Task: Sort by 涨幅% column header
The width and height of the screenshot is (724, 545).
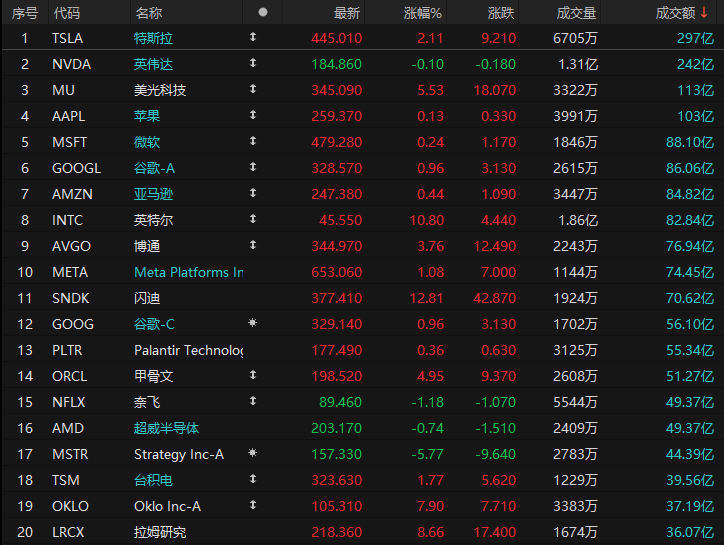Action: click(423, 13)
